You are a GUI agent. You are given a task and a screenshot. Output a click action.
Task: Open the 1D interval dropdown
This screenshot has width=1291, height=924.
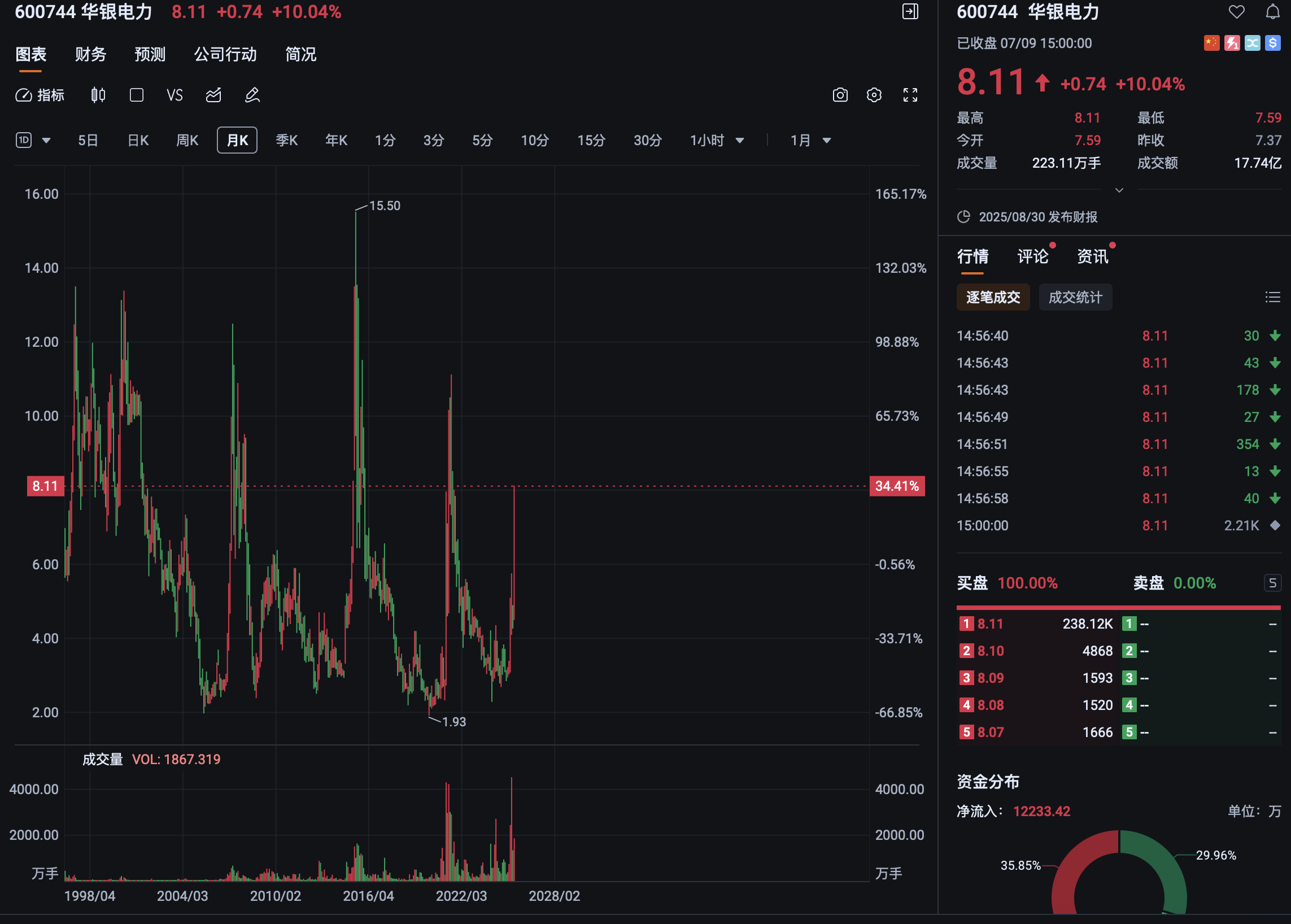[33, 140]
